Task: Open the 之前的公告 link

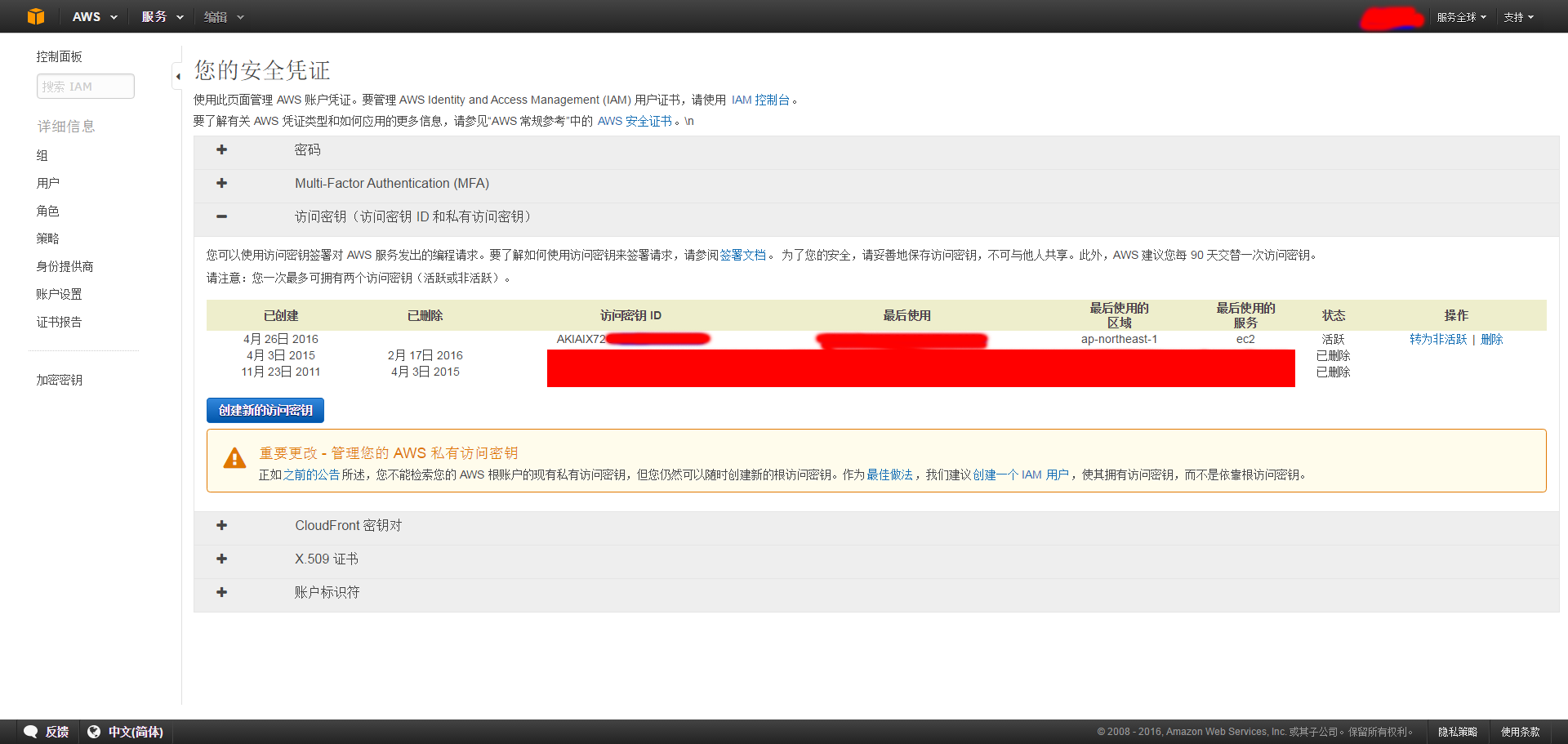Action: 311,474
